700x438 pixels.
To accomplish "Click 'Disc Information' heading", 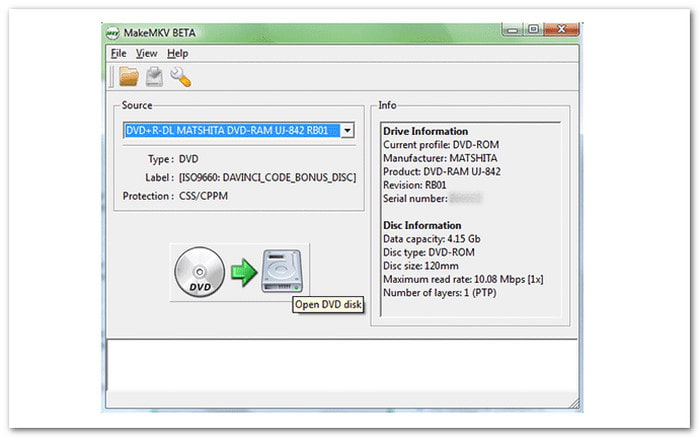I will [x=422, y=225].
